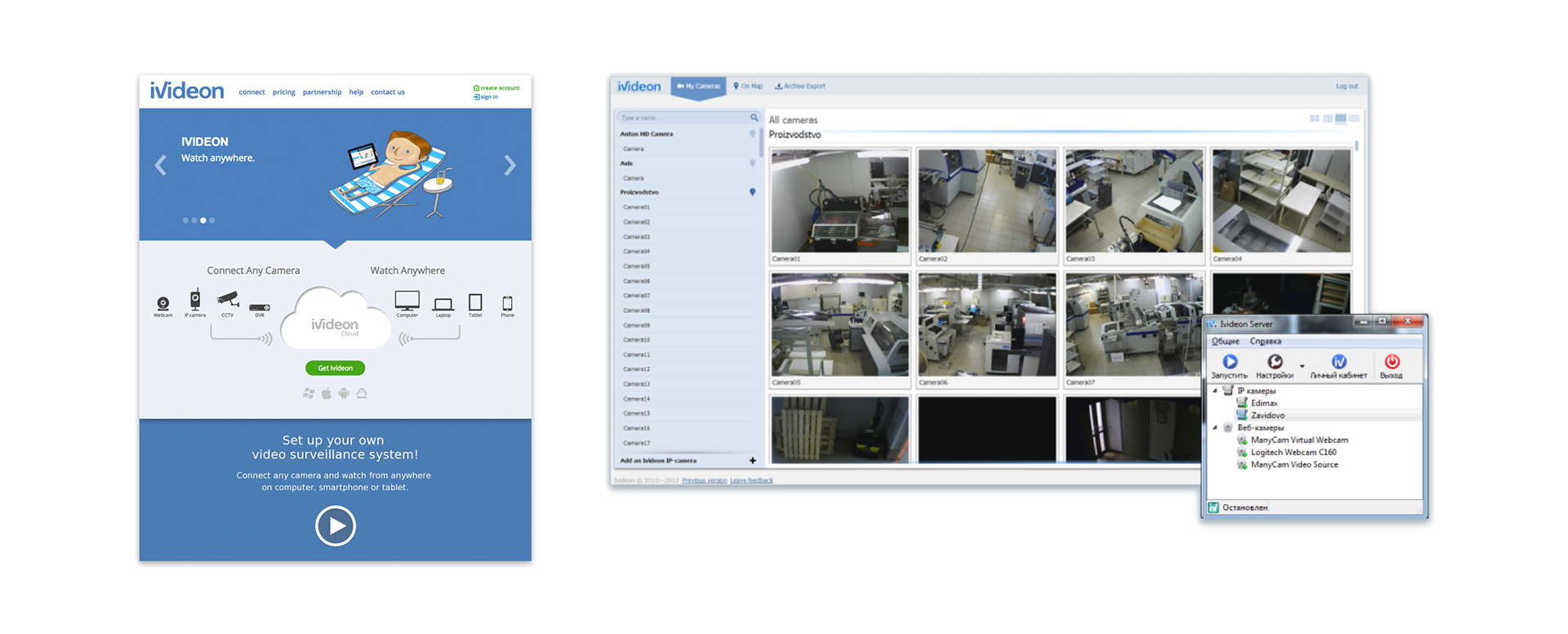Select the third carousel dot indicator
The width and height of the screenshot is (1568, 634).
pos(203,221)
